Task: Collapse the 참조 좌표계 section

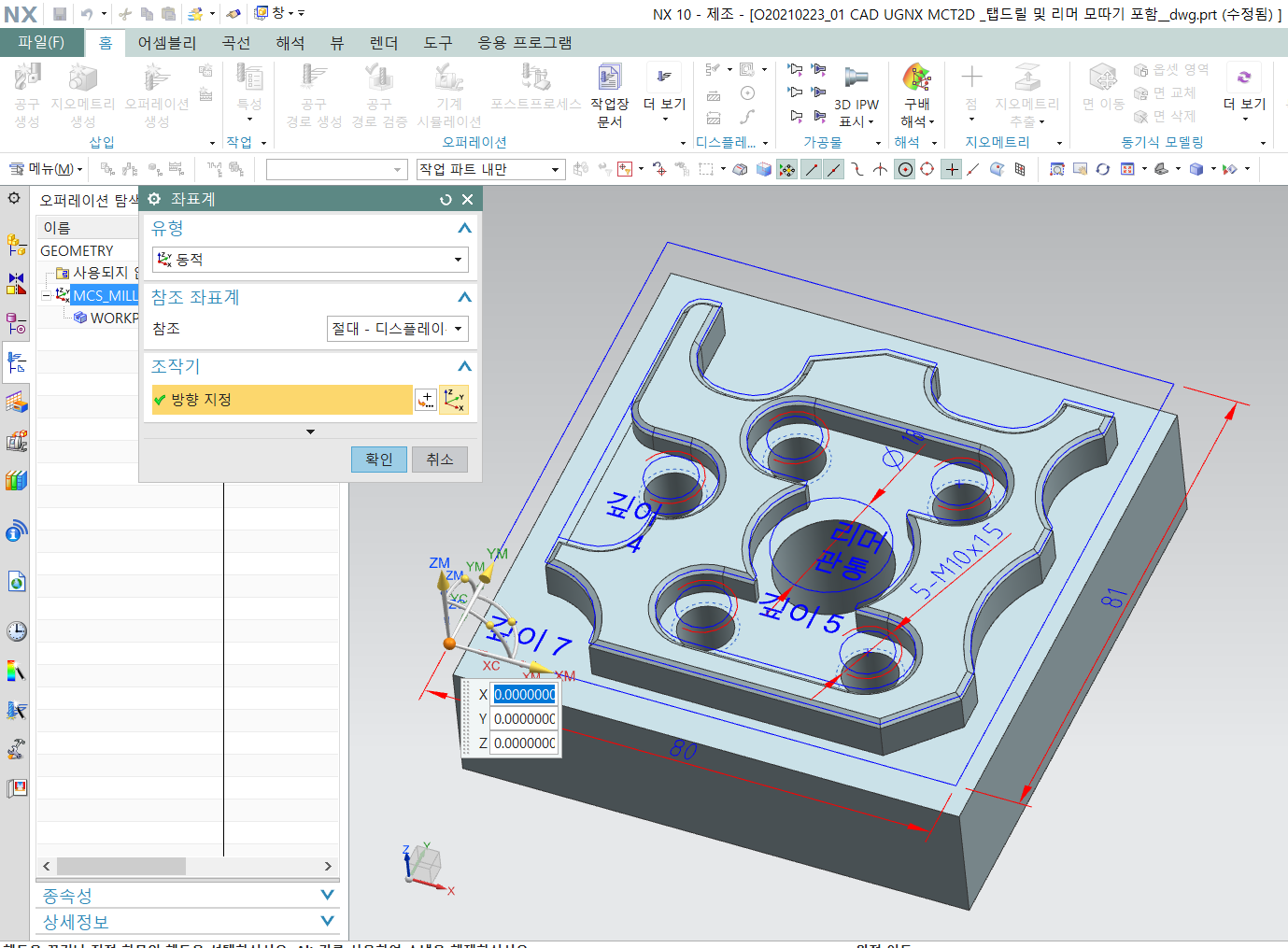Action: coord(464,298)
